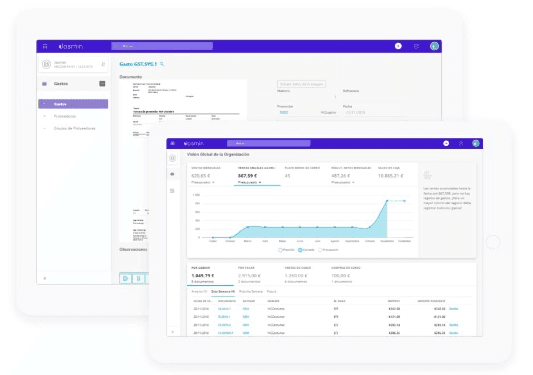Select the Corriente chart option
The width and height of the screenshot is (533, 375).
tap(306, 250)
